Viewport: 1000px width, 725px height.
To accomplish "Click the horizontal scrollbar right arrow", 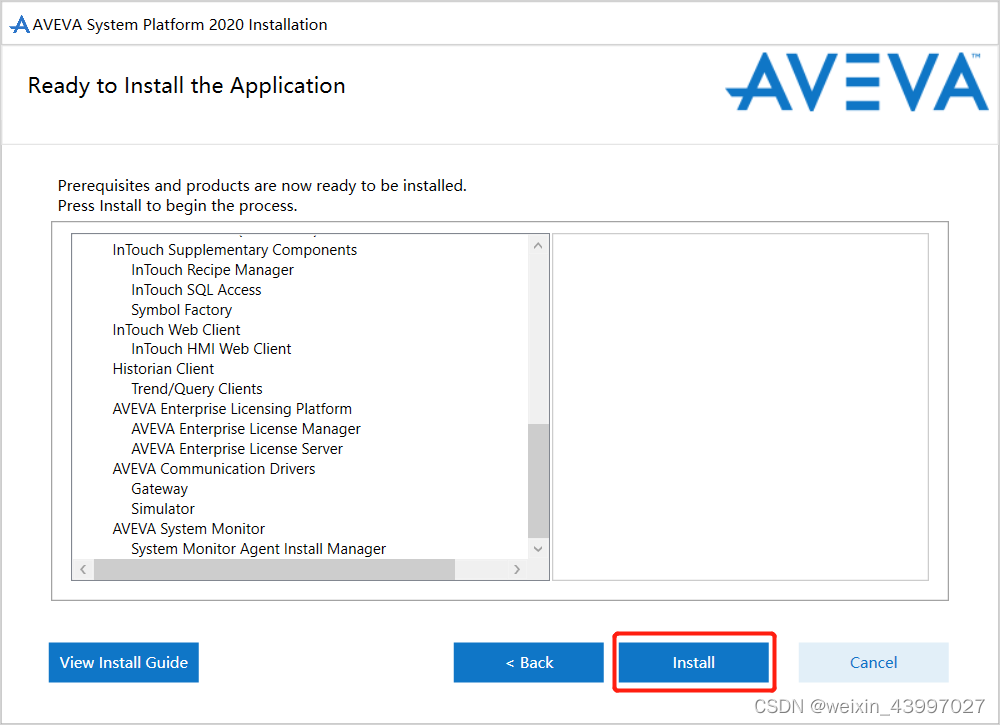I will (x=517, y=569).
